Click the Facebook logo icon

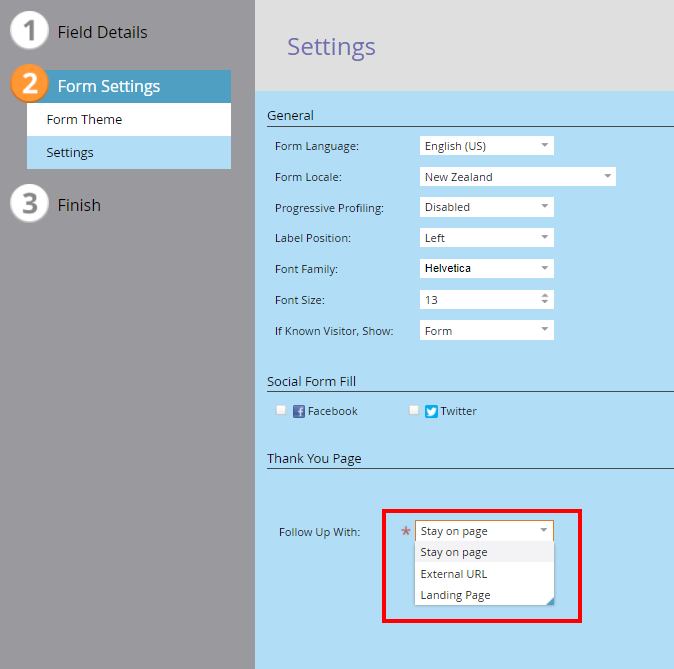click(299, 411)
